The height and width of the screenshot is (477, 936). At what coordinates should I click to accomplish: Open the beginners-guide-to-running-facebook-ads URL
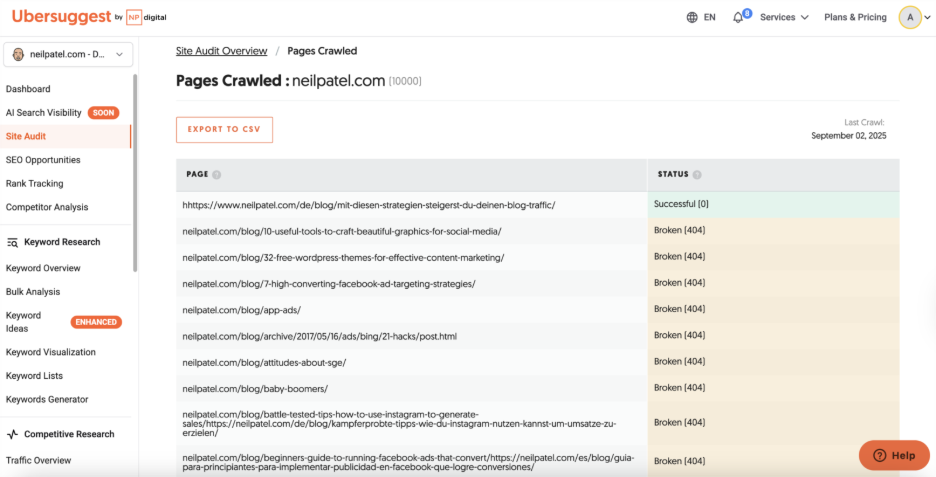(408, 462)
